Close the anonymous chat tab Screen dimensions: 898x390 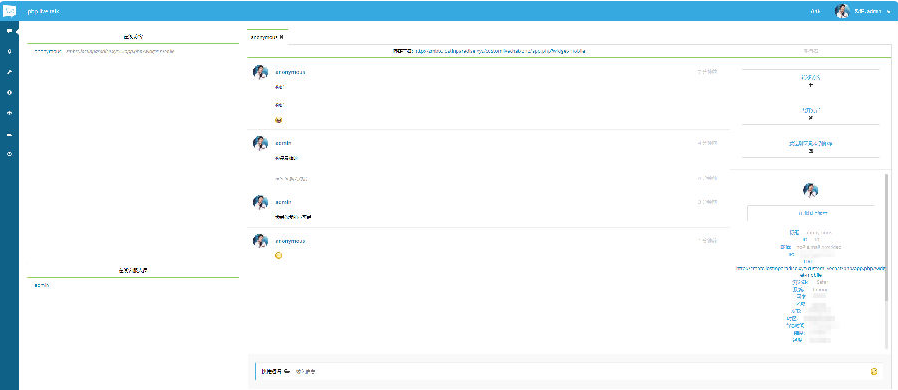pos(281,37)
